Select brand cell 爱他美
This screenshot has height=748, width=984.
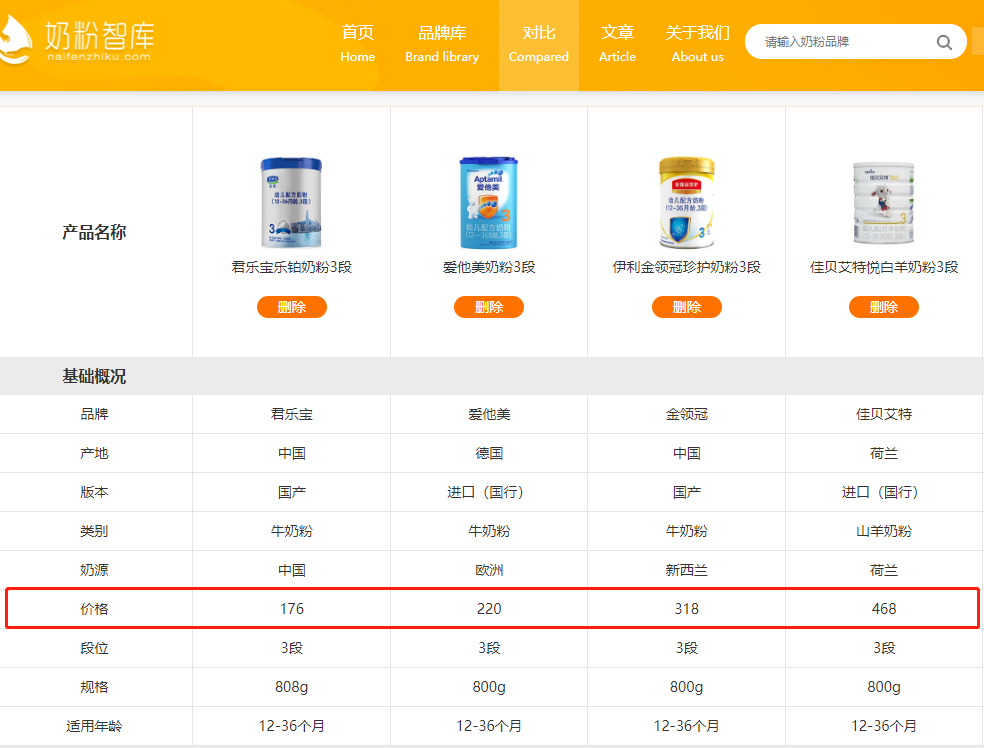tap(489, 414)
